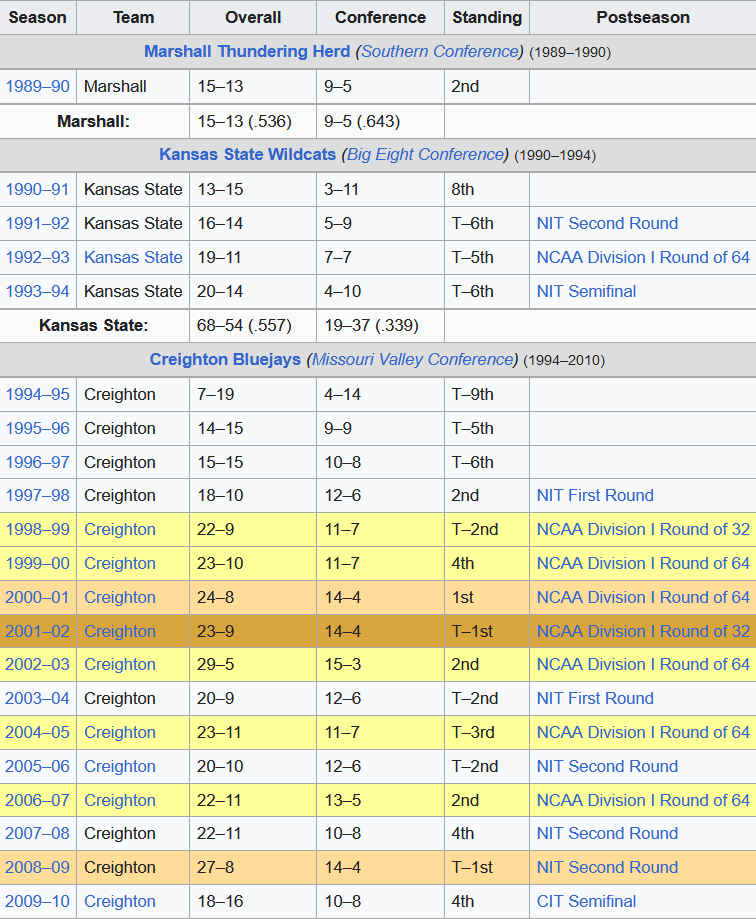Image resolution: width=756 pixels, height=919 pixels.
Task: Open the Southern Conference link
Action: [440, 52]
